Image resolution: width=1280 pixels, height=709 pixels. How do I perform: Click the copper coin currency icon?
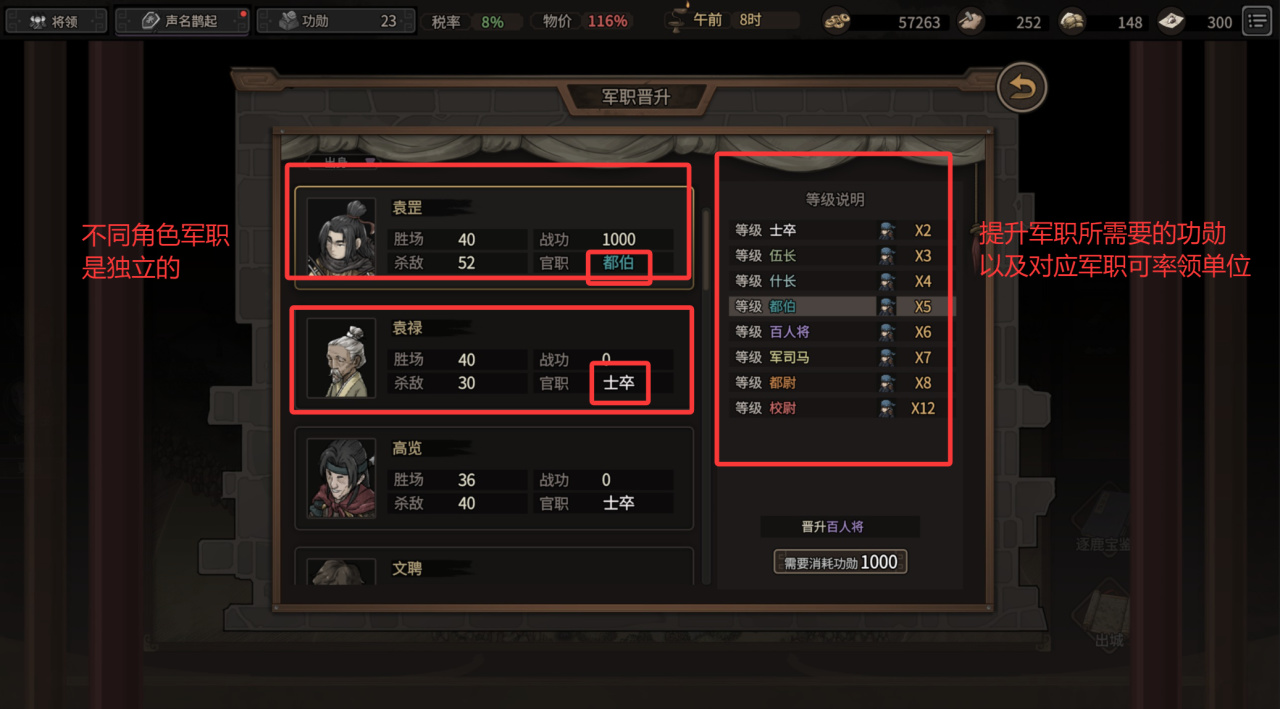837,20
